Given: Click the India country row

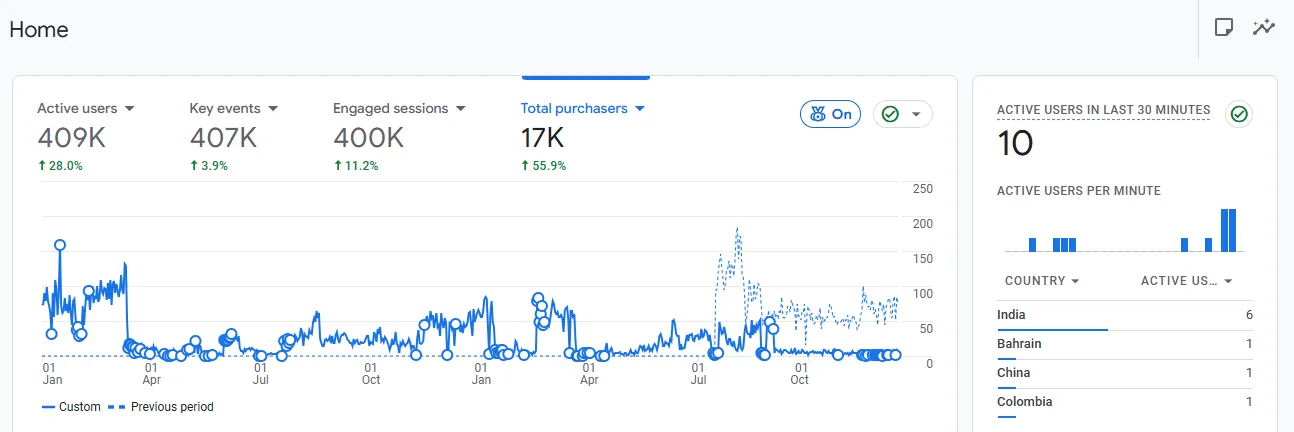Looking at the screenshot, I should (1125, 315).
